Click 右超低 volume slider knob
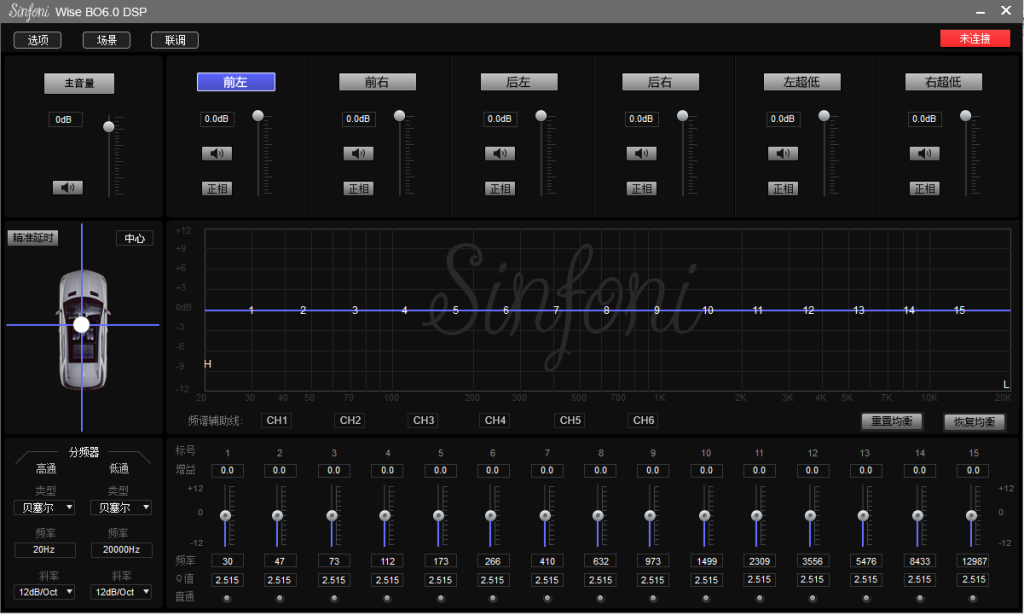Image resolution: width=1024 pixels, height=615 pixels. 965,116
